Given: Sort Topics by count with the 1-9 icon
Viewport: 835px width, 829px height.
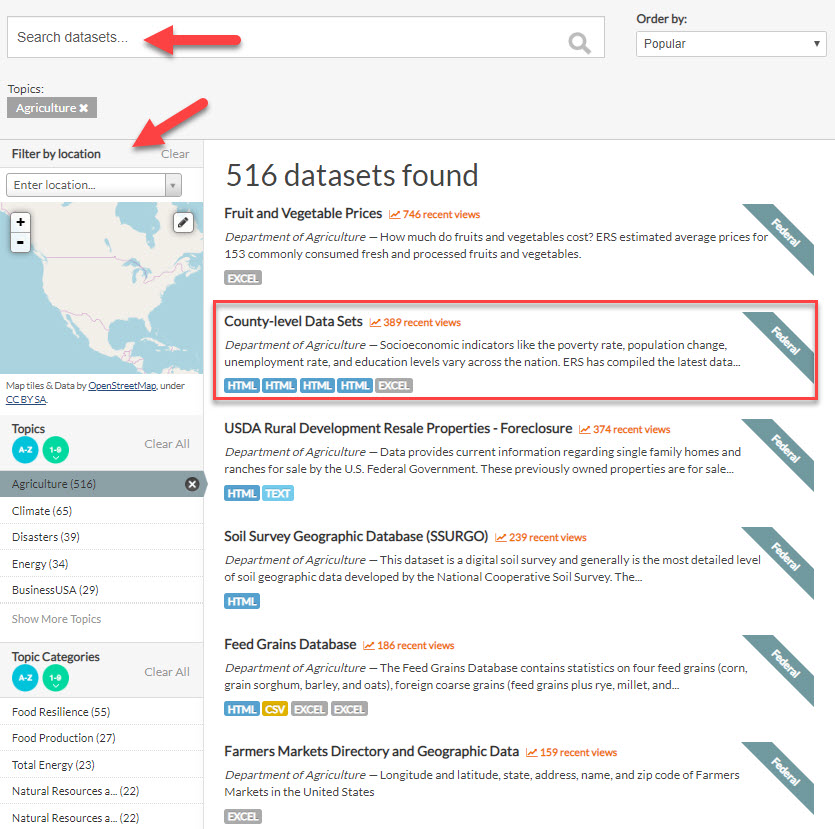Looking at the screenshot, I should pyautogui.click(x=55, y=450).
